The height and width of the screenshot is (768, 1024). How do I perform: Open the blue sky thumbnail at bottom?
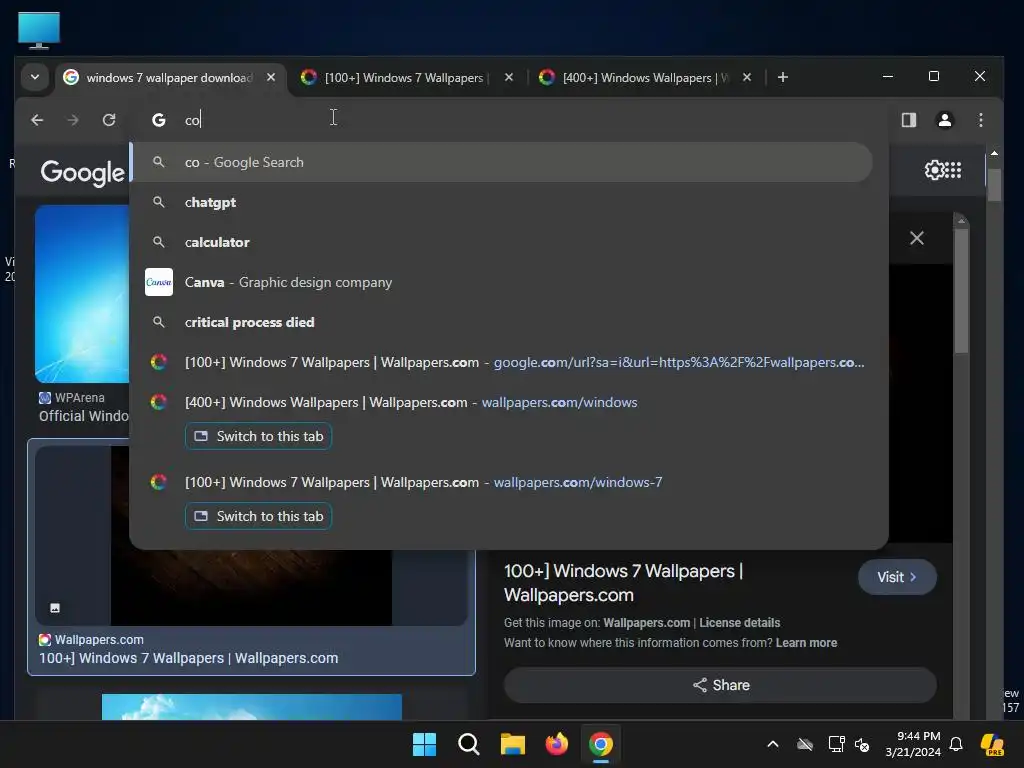point(251,707)
